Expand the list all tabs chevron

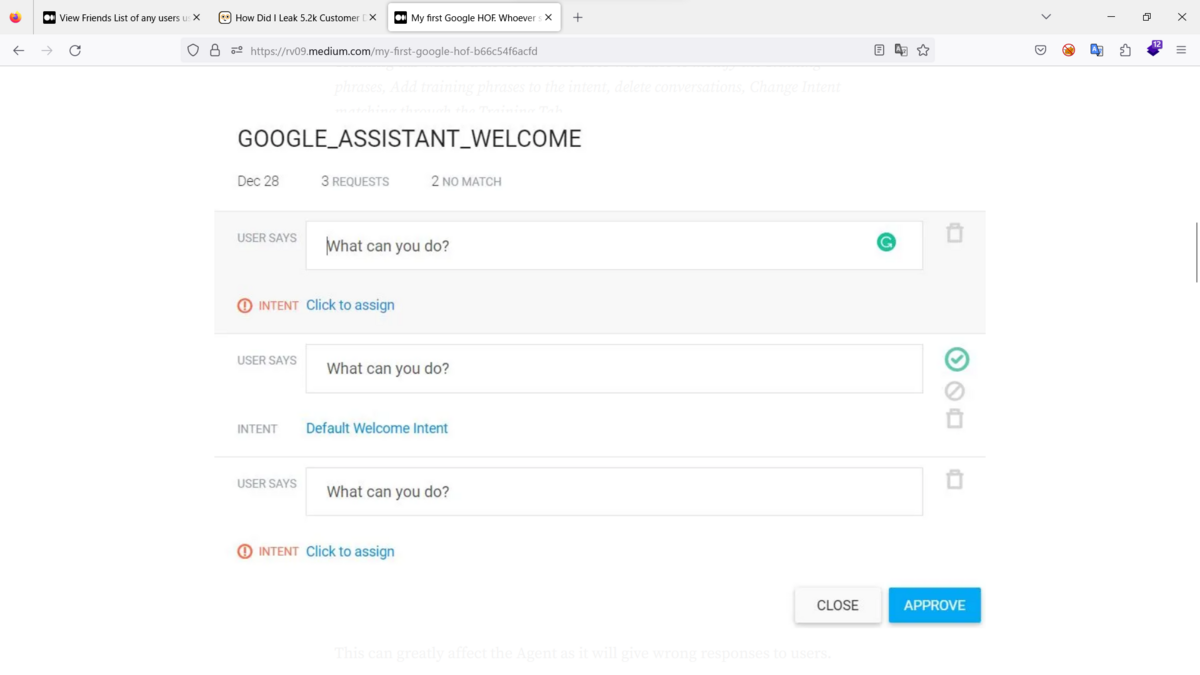click(1046, 17)
